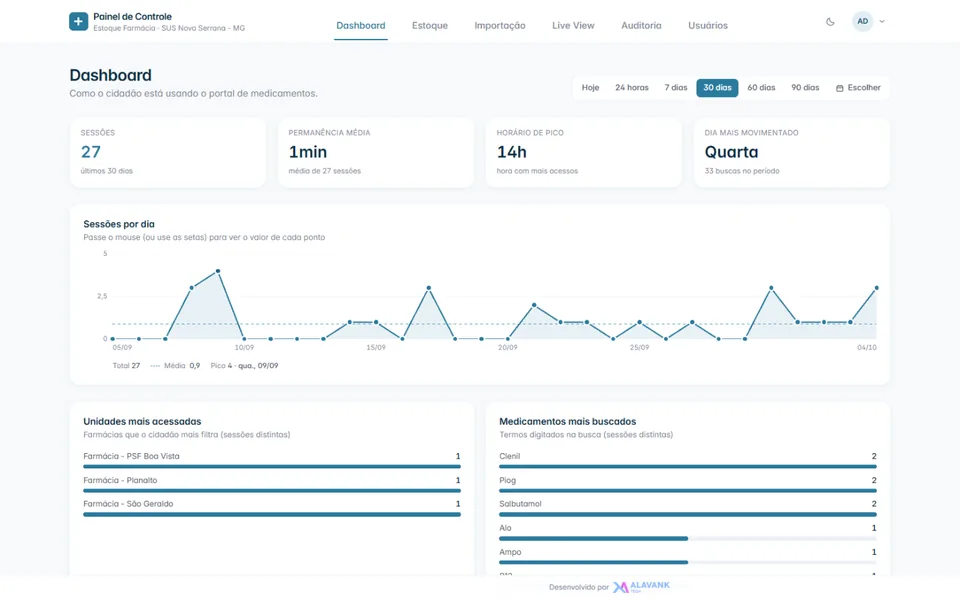This screenshot has height=600, width=960.
Task: Click the peak data point at 09/09
Action: (x=218, y=271)
